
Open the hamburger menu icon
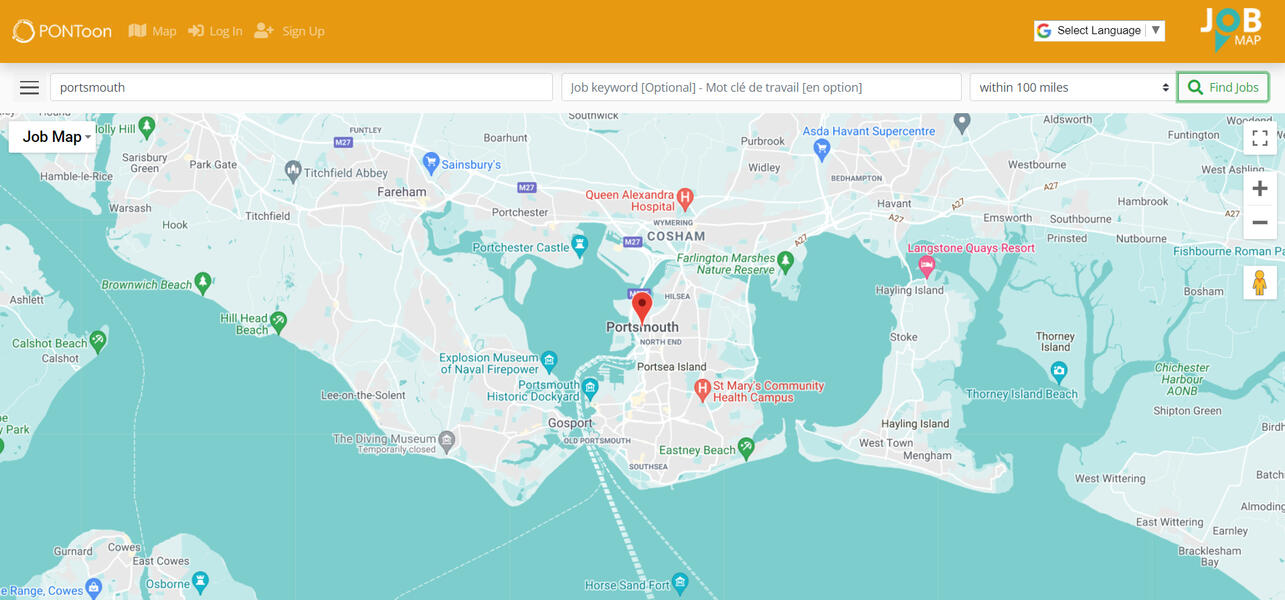pos(29,87)
